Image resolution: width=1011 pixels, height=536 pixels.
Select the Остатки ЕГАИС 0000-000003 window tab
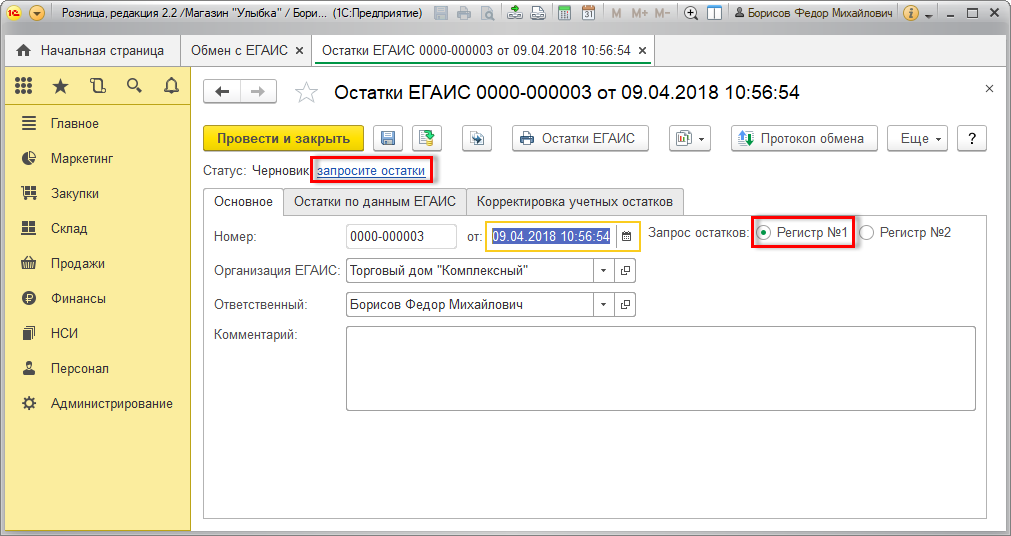point(476,50)
